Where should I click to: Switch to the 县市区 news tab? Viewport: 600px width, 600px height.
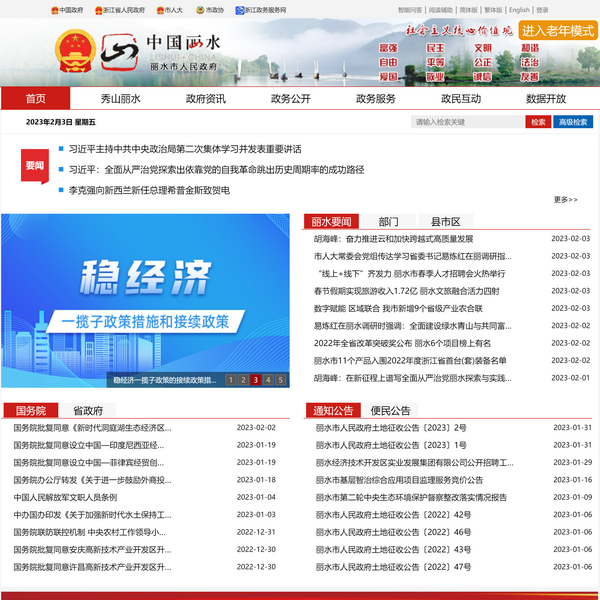pyautogui.click(x=445, y=222)
